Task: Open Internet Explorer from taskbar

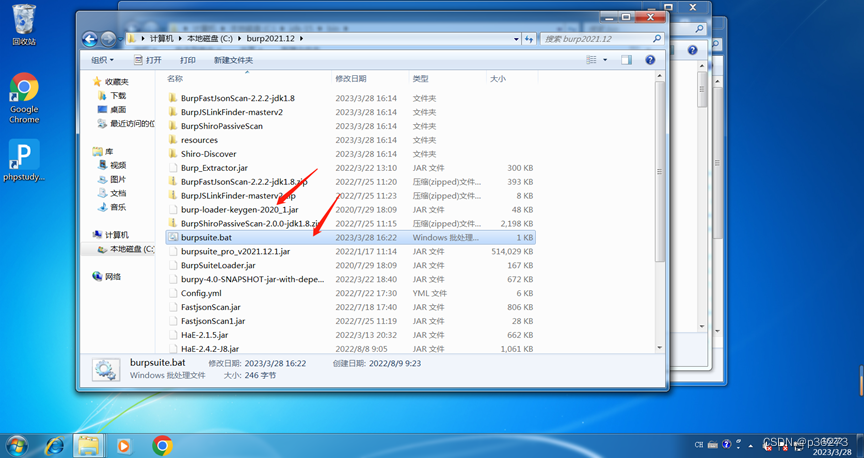Action: (x=54, y=445)
